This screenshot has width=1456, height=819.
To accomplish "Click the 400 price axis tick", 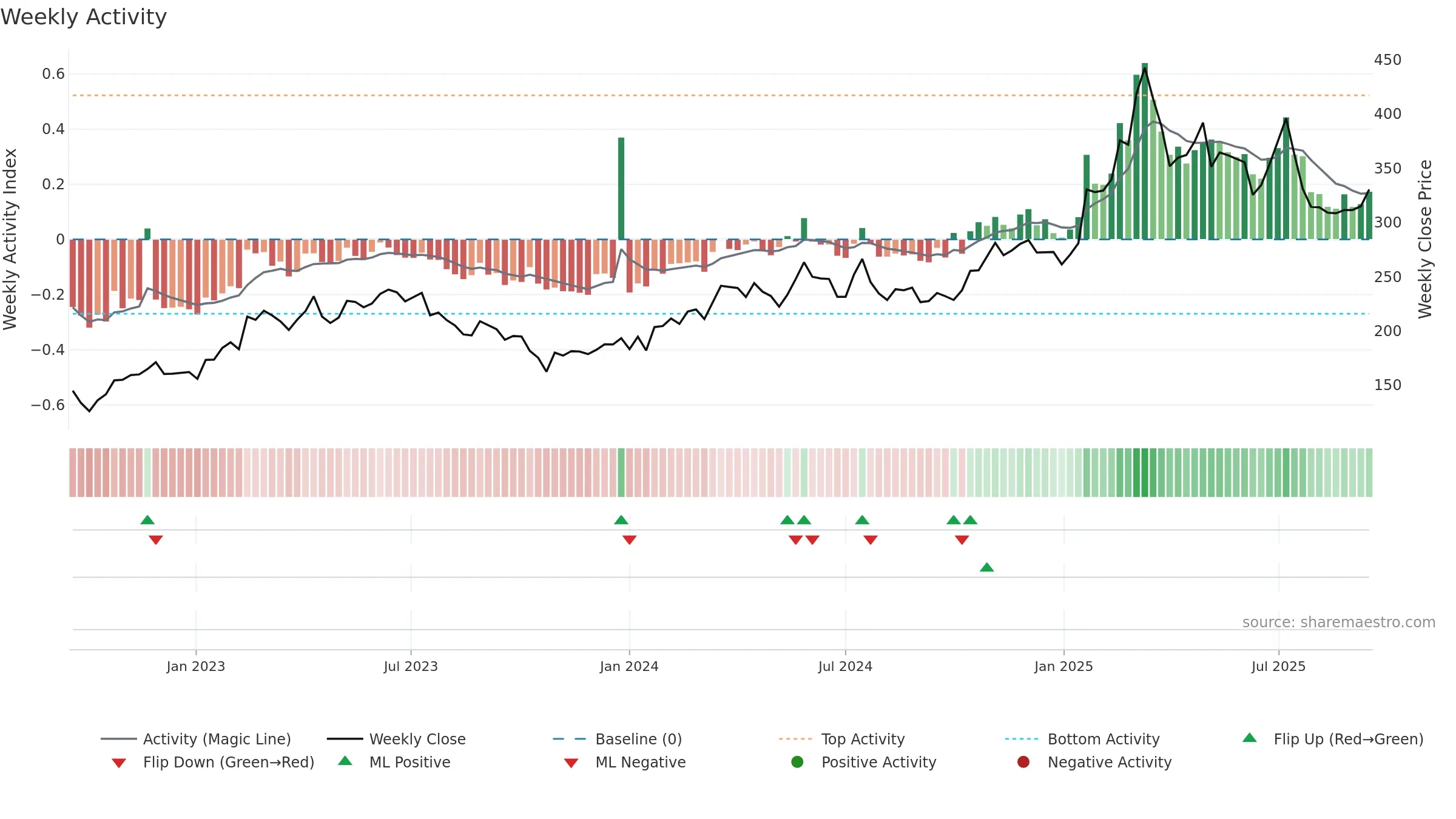I will (1388, 114).
